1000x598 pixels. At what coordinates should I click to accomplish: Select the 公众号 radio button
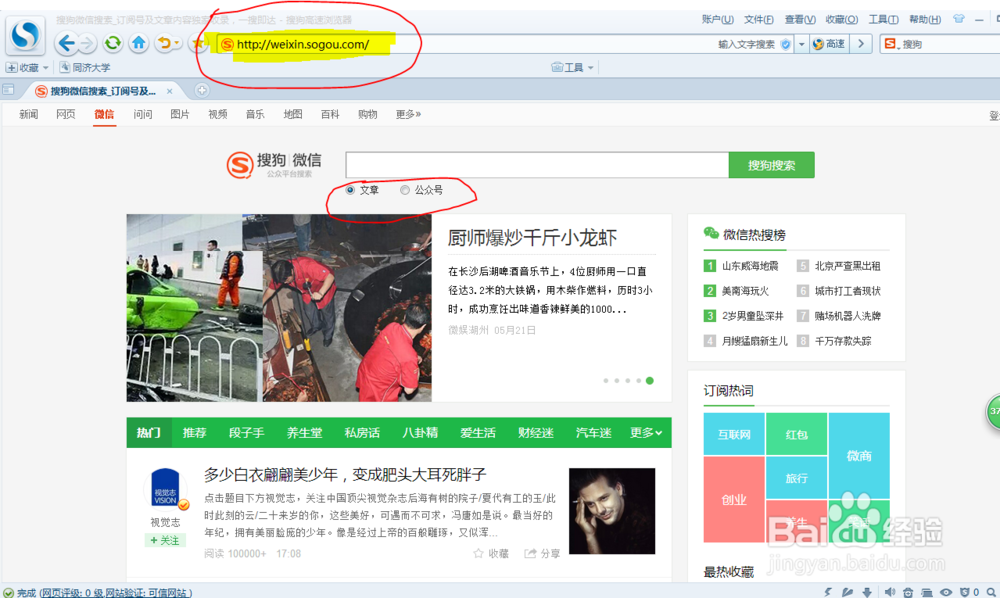[x=405, y=190]
